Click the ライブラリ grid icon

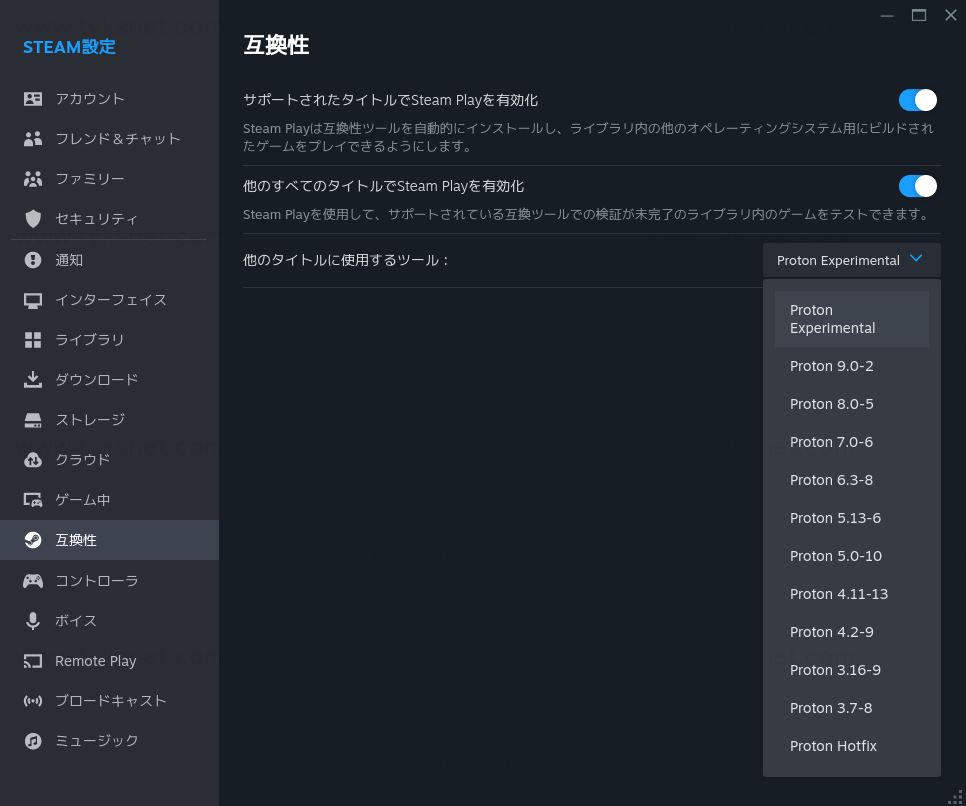33,340
